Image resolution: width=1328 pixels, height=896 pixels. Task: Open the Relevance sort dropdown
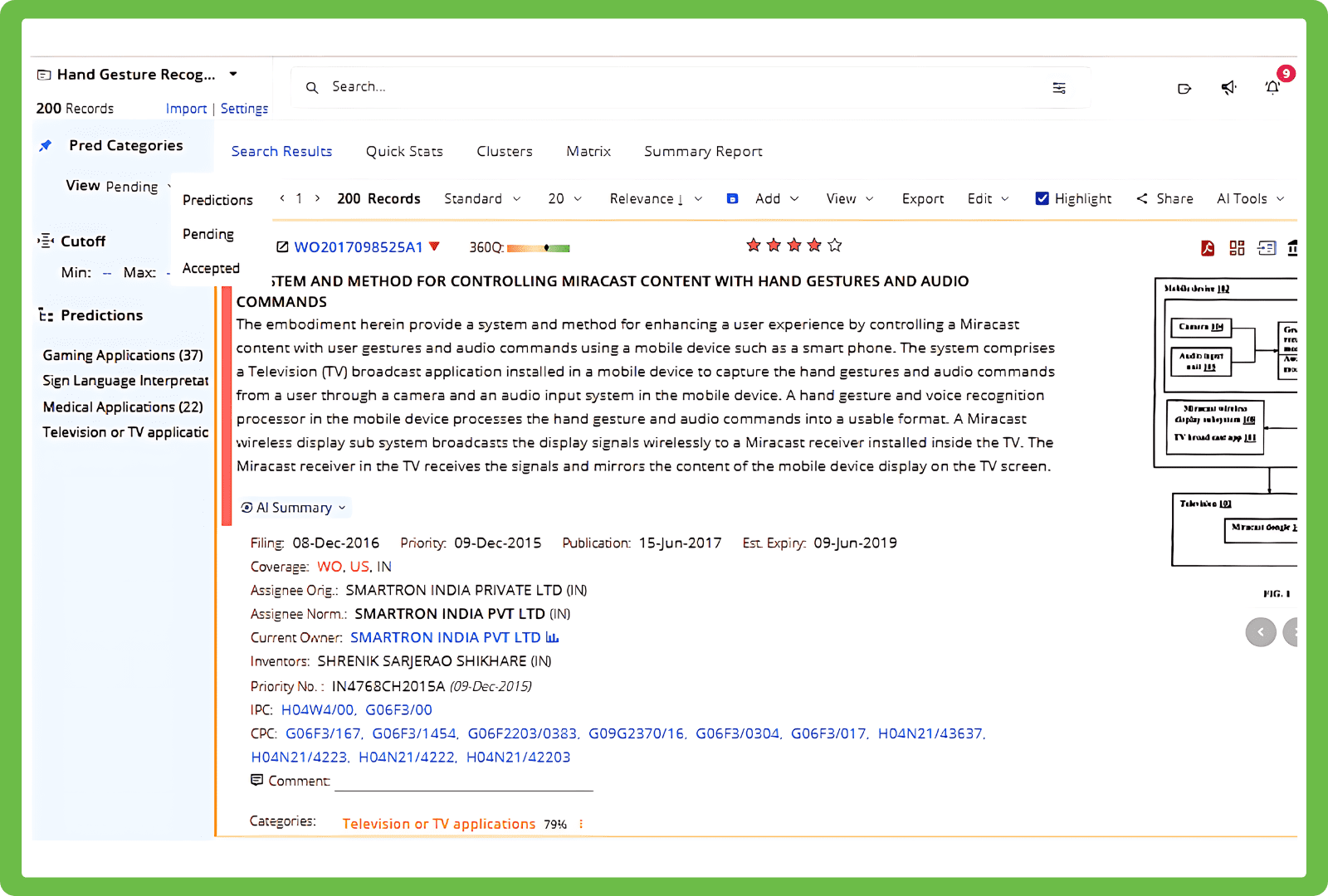[x=656, y=199]
